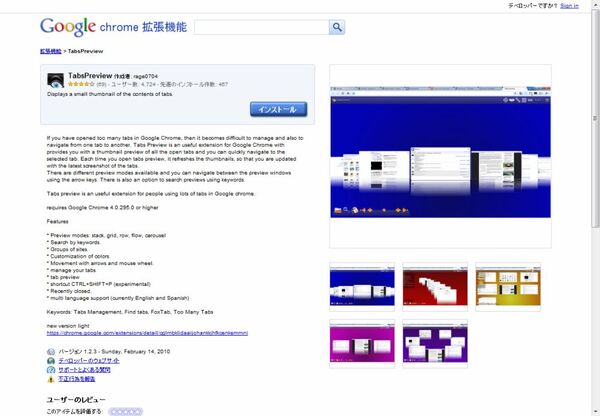Click the search magnifier button

point(337,27)
